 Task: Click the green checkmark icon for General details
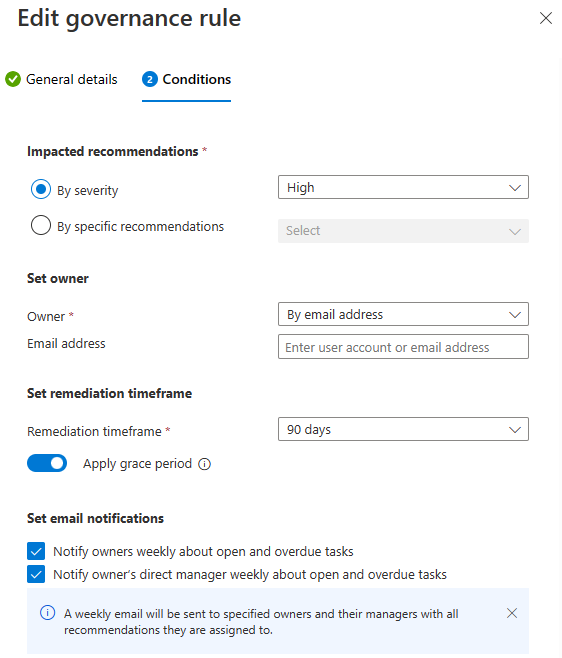coord(13,79)
